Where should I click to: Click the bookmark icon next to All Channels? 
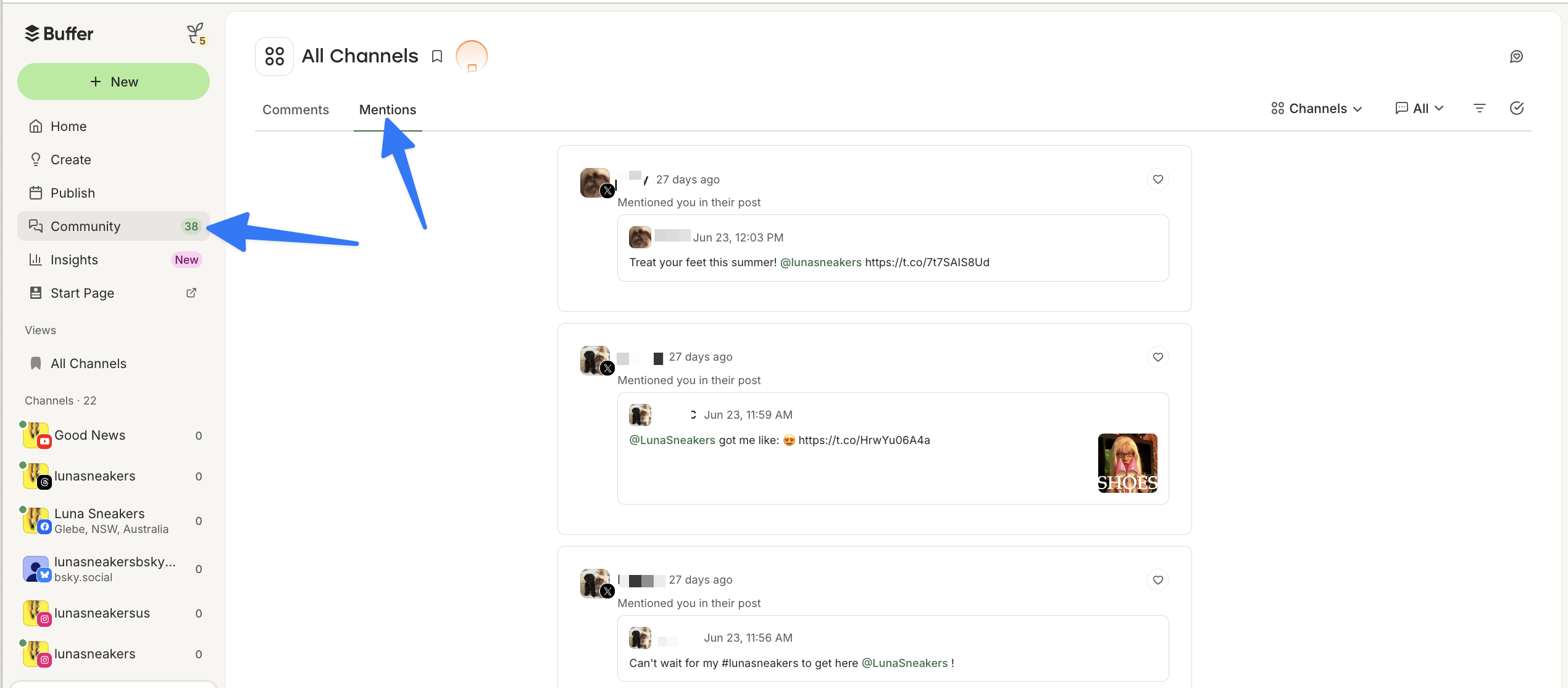[x=437, y=56]
